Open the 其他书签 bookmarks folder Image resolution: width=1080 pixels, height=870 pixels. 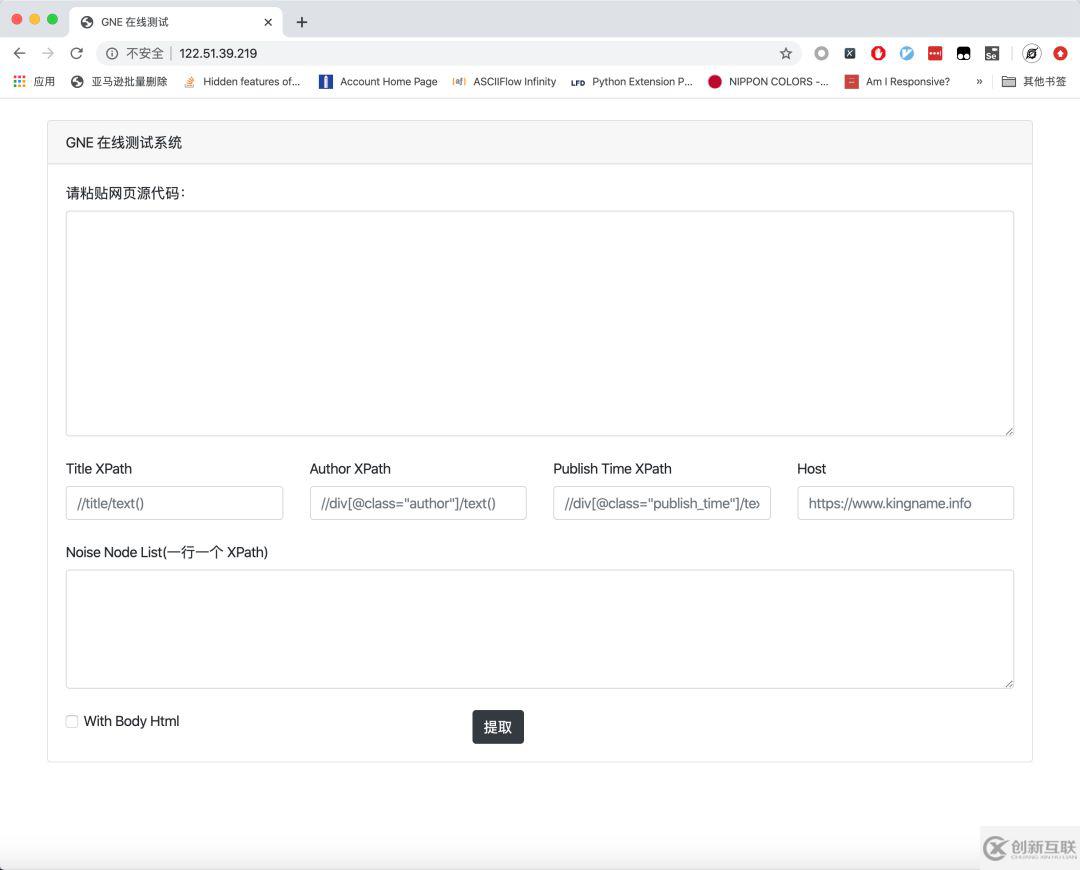pos(1034,81)
